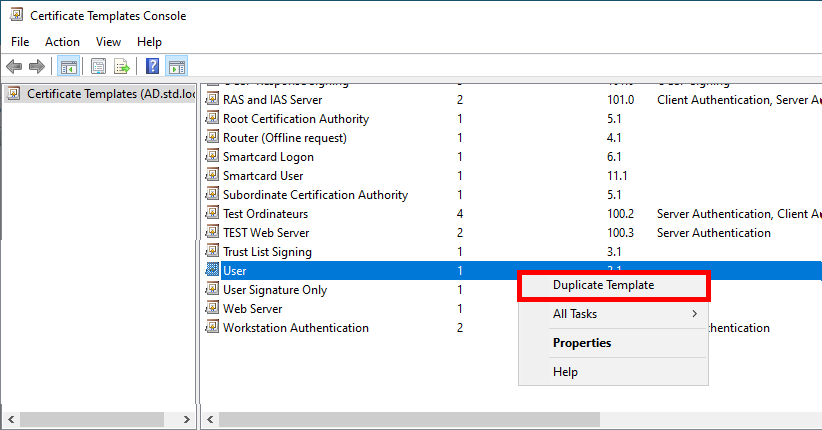The image size is (822, 430).
Task: Expand the All Tasks submenu
Action: 613,314
